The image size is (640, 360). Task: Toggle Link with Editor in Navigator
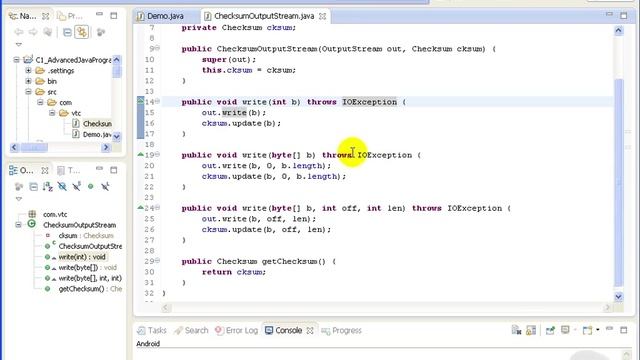[82, 32]
